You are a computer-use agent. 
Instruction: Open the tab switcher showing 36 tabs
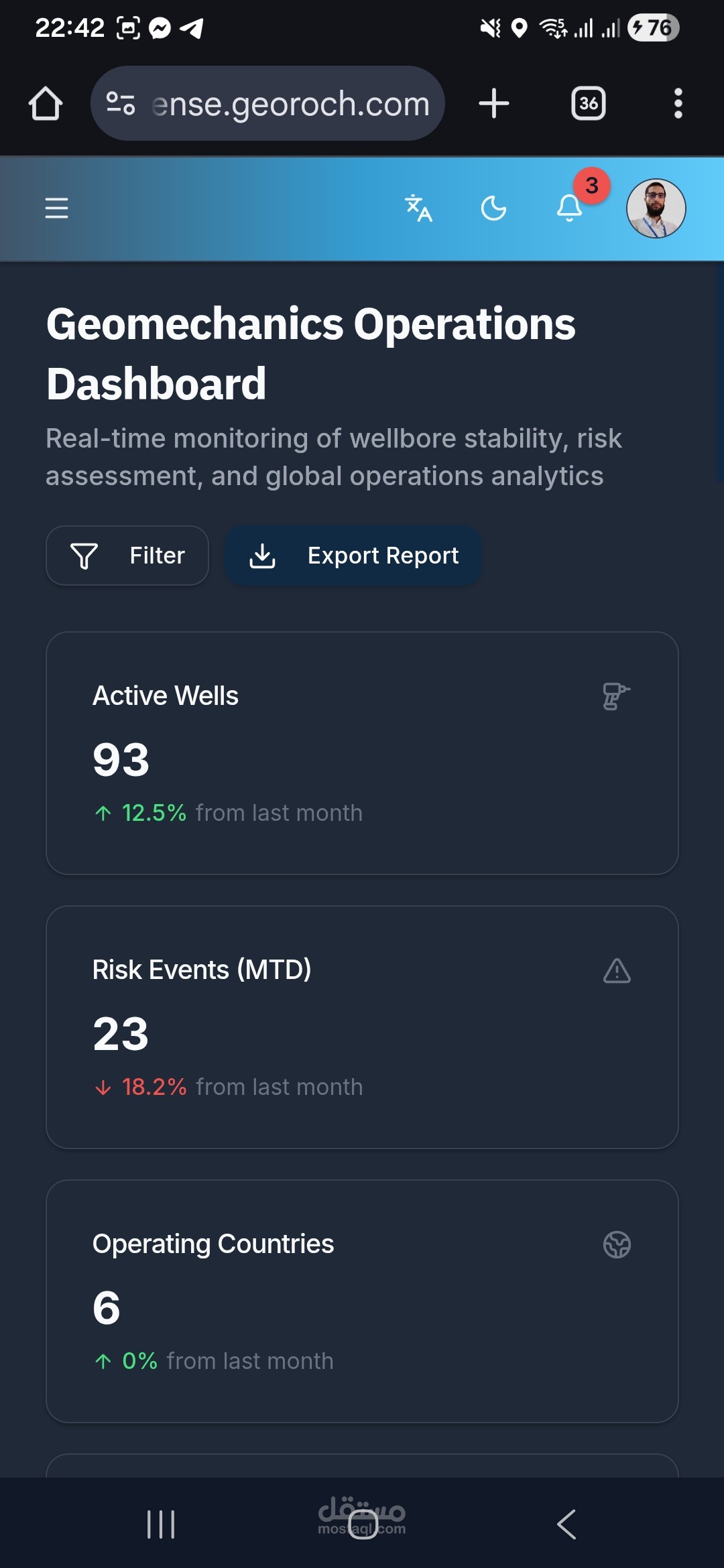589,103
